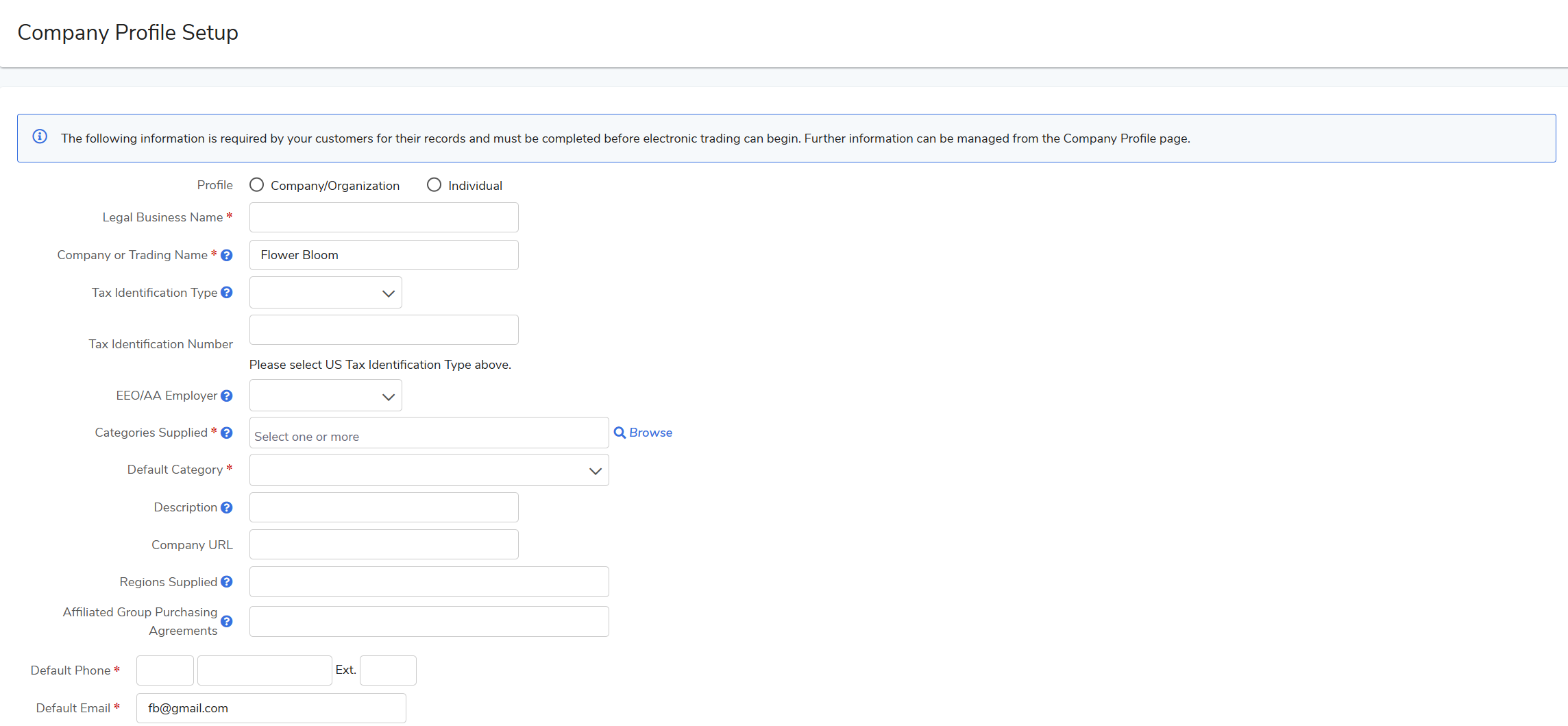
Task: Click the Browse categories link
Action: [643, 433]
